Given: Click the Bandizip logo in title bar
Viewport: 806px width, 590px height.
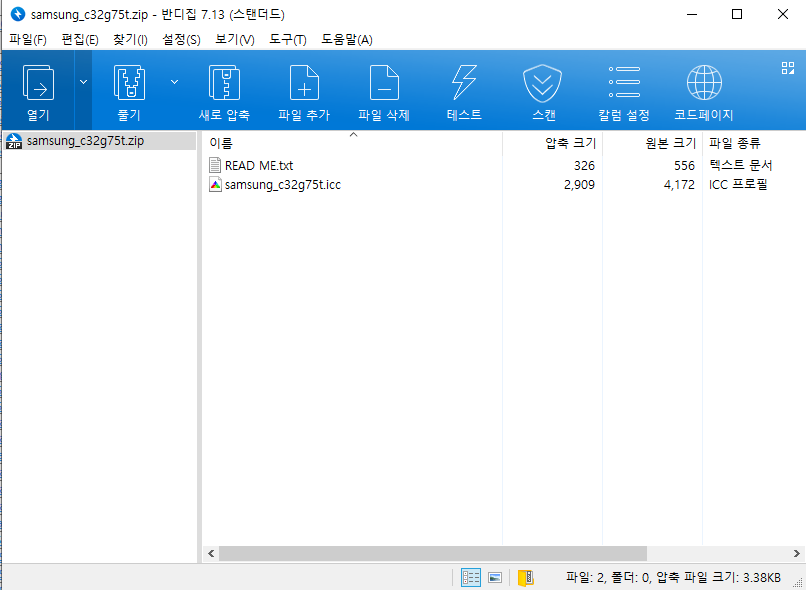Looking at the screenshot, I should pyautogui.click(x=18, y=14).
